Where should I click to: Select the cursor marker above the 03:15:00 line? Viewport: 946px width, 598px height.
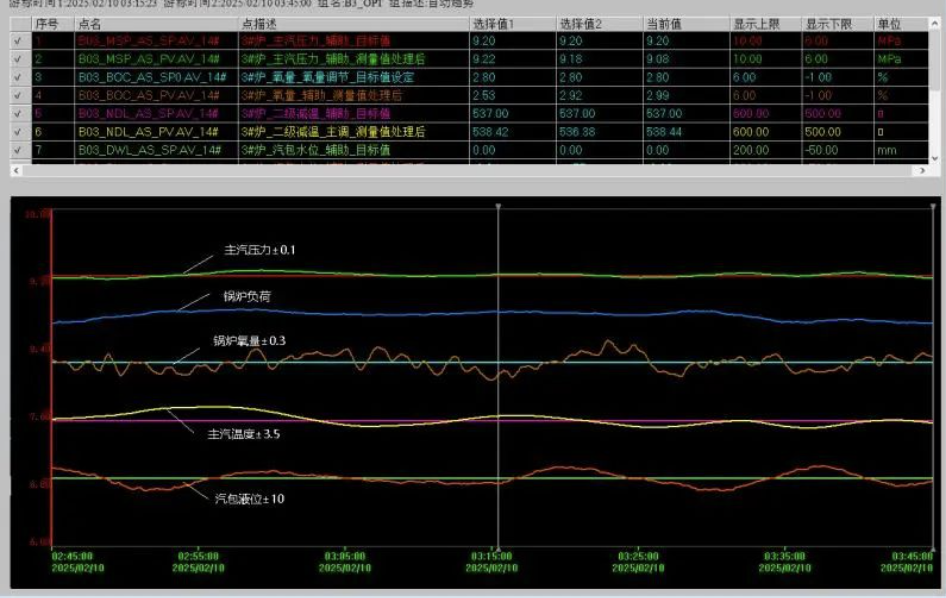[x=498, y=206]
